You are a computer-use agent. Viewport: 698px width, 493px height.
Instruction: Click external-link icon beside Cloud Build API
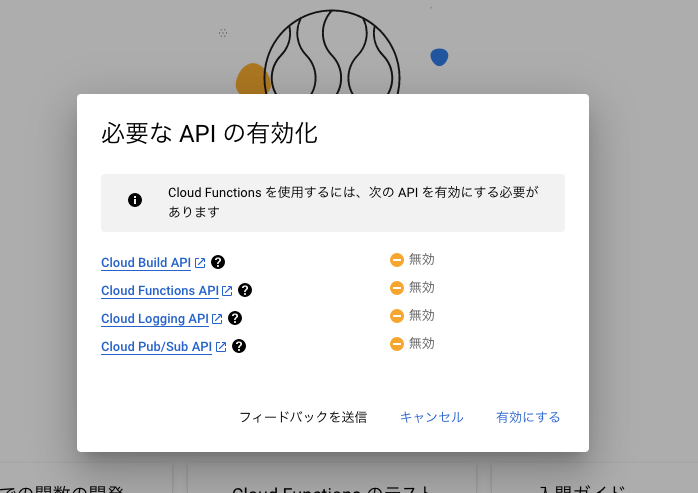click(200, 263)
